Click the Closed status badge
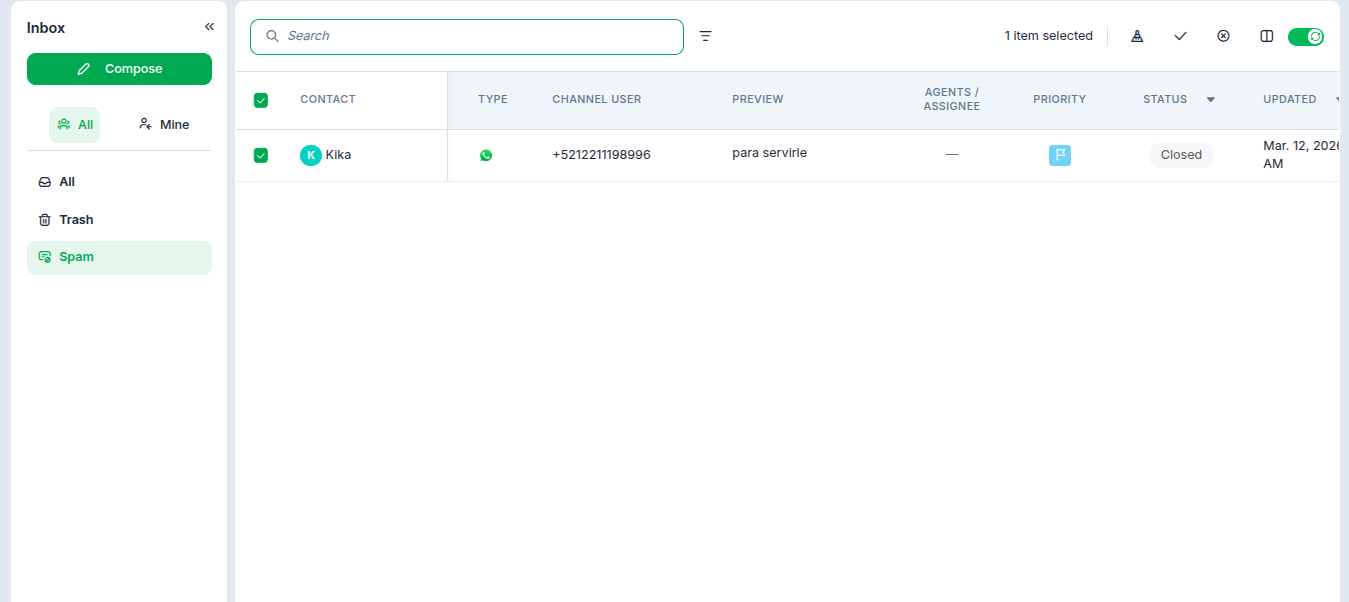Image resolution: width=1349 pixels, height=602 pixels. tap(1181, 155)
